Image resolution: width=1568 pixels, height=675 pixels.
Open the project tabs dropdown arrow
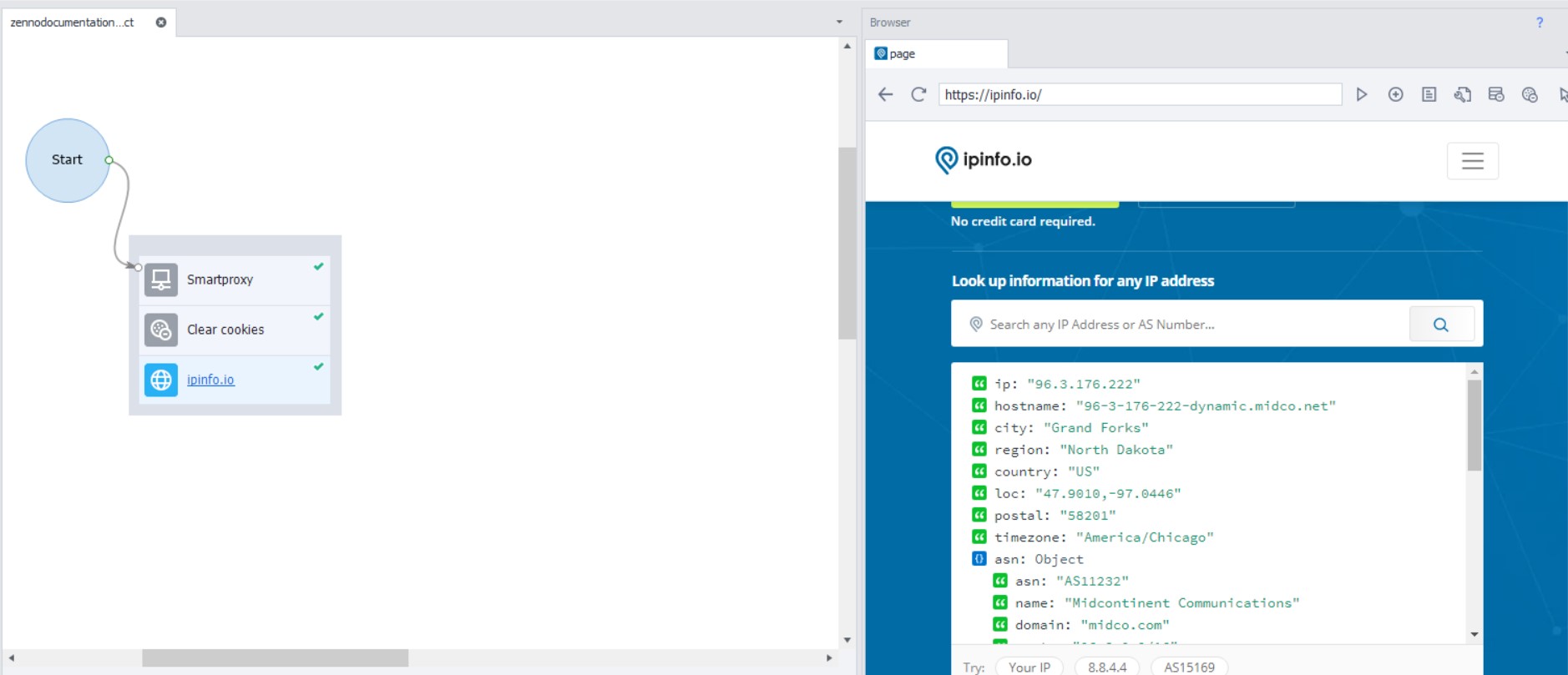839,23
